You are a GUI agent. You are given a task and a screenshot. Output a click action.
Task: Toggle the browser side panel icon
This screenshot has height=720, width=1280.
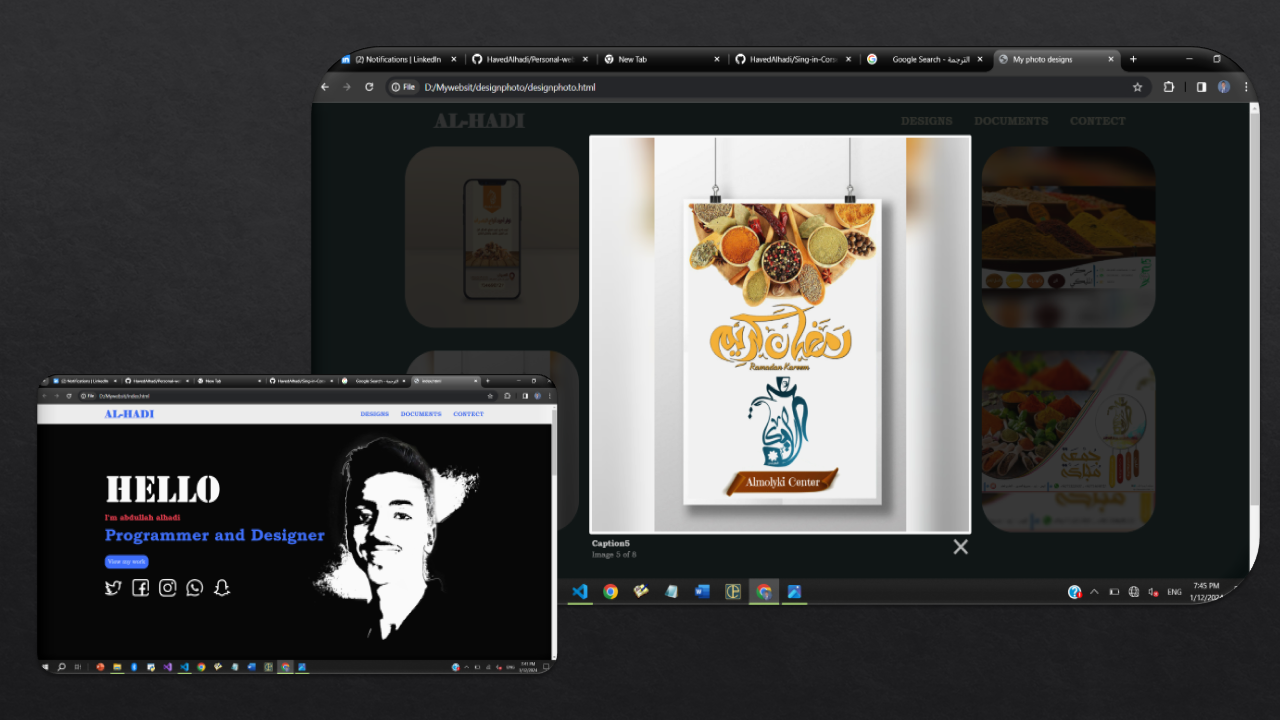1201,87
